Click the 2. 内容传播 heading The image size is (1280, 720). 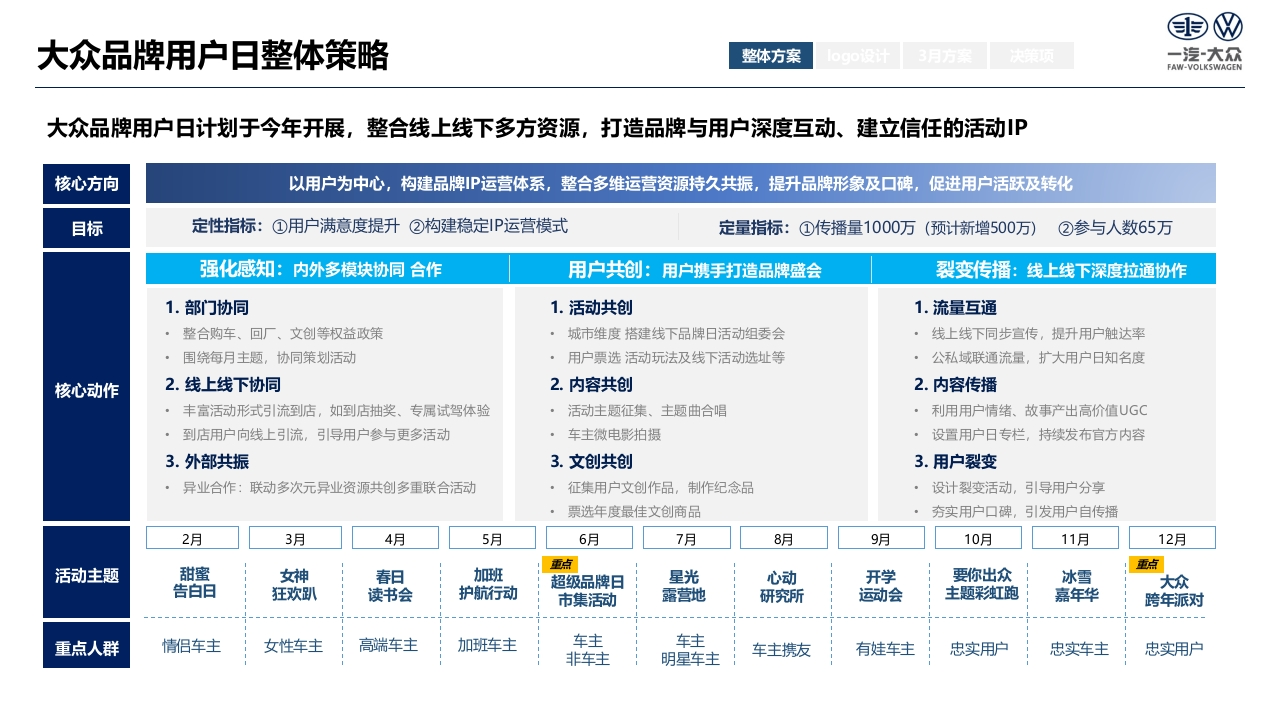(955, 385)
